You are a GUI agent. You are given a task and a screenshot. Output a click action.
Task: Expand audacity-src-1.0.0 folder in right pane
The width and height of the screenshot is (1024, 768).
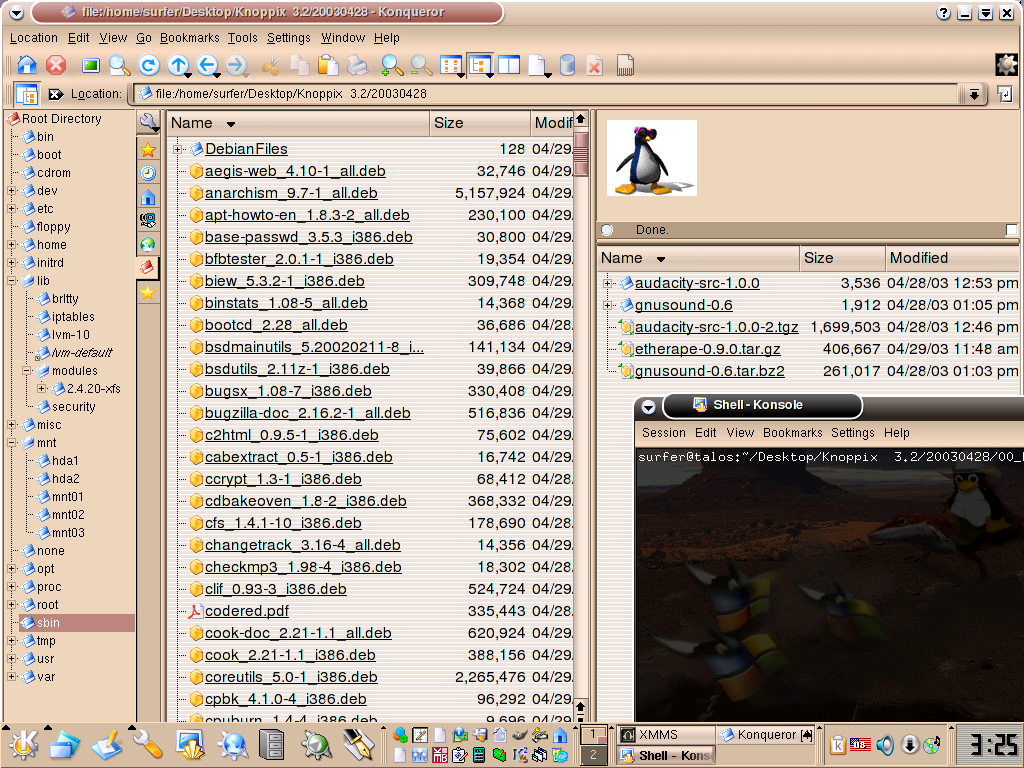pyautogui.click(x=607, y=283)
